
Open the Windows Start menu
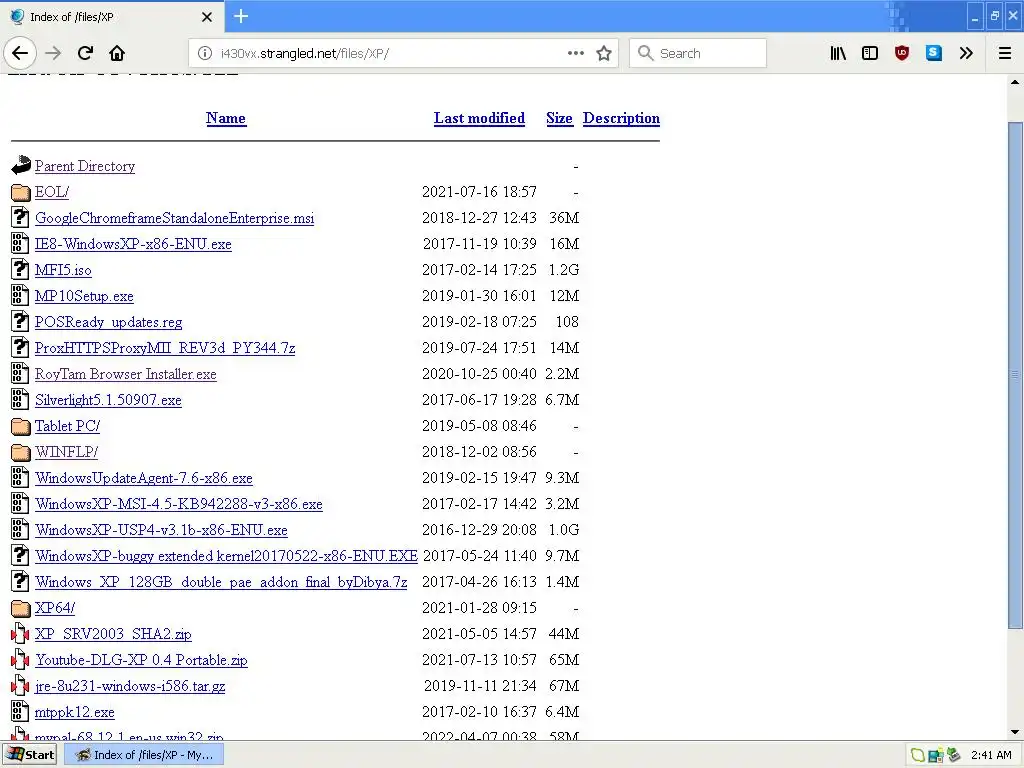pyautogui.click(x=29, y=754)
